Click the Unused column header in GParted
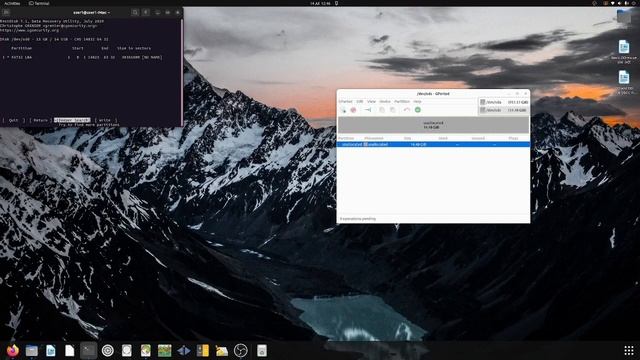The height and width of the screenshot is (360, 640). 478,138
